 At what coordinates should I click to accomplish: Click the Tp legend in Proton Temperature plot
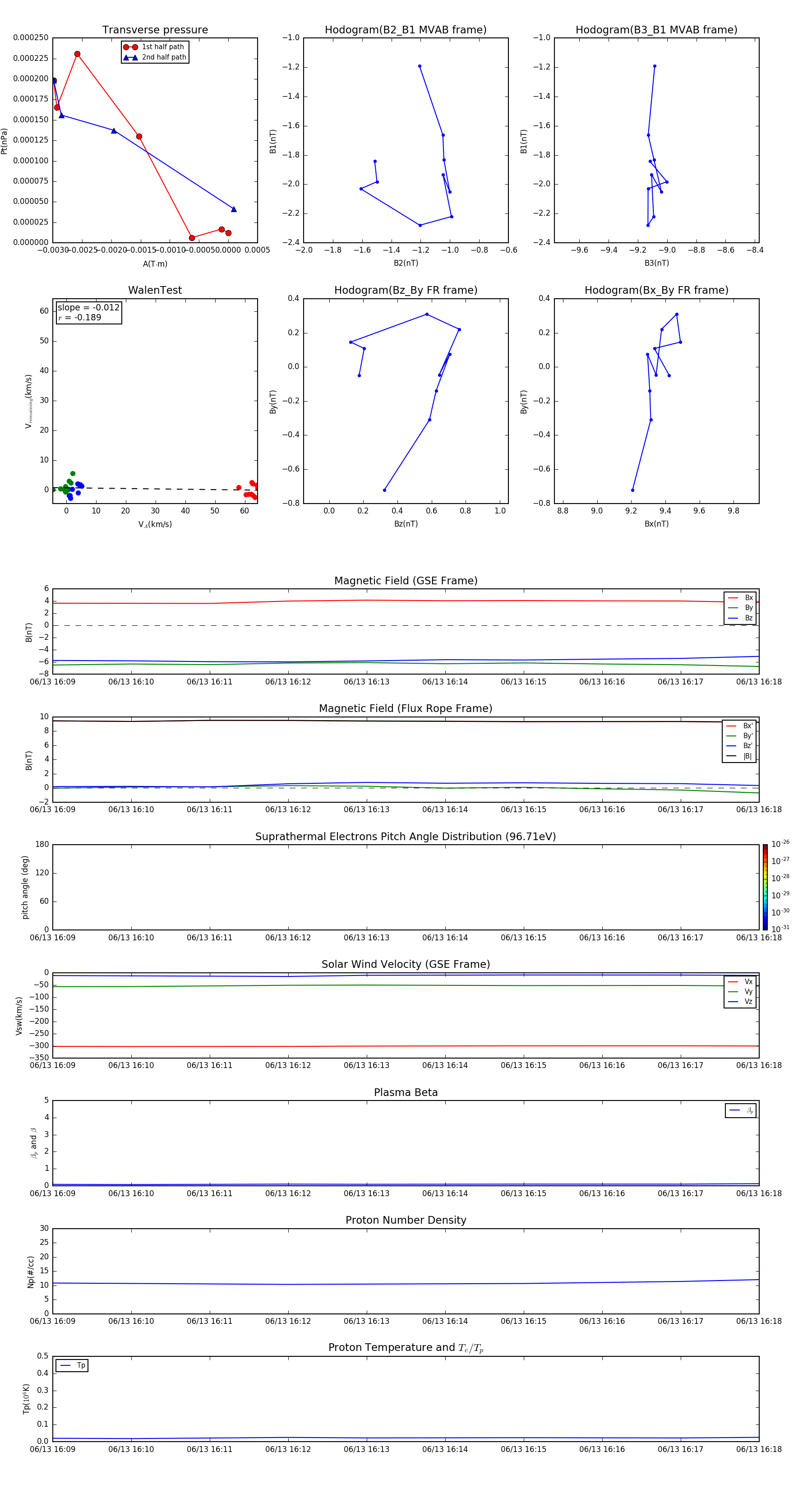72,1365
